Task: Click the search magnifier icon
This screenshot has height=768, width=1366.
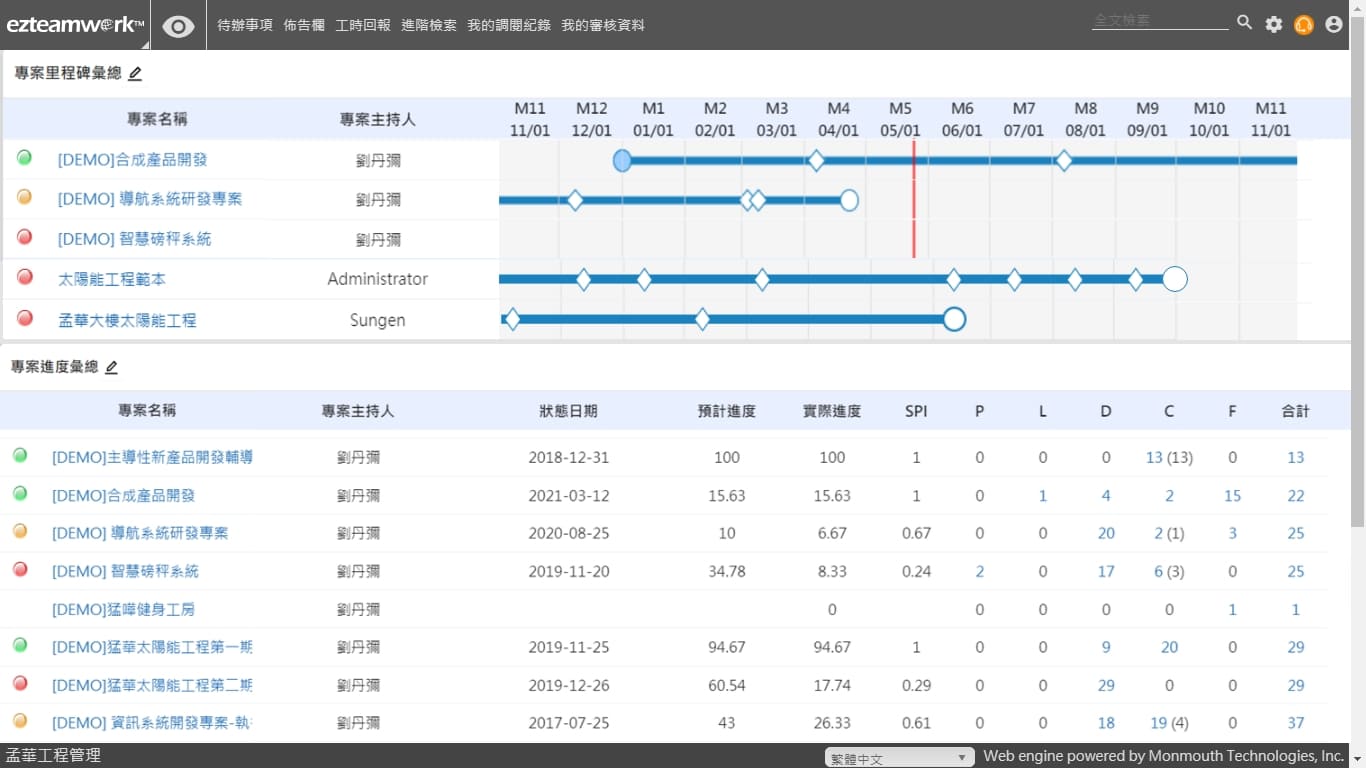Action: pos(1244,22)
